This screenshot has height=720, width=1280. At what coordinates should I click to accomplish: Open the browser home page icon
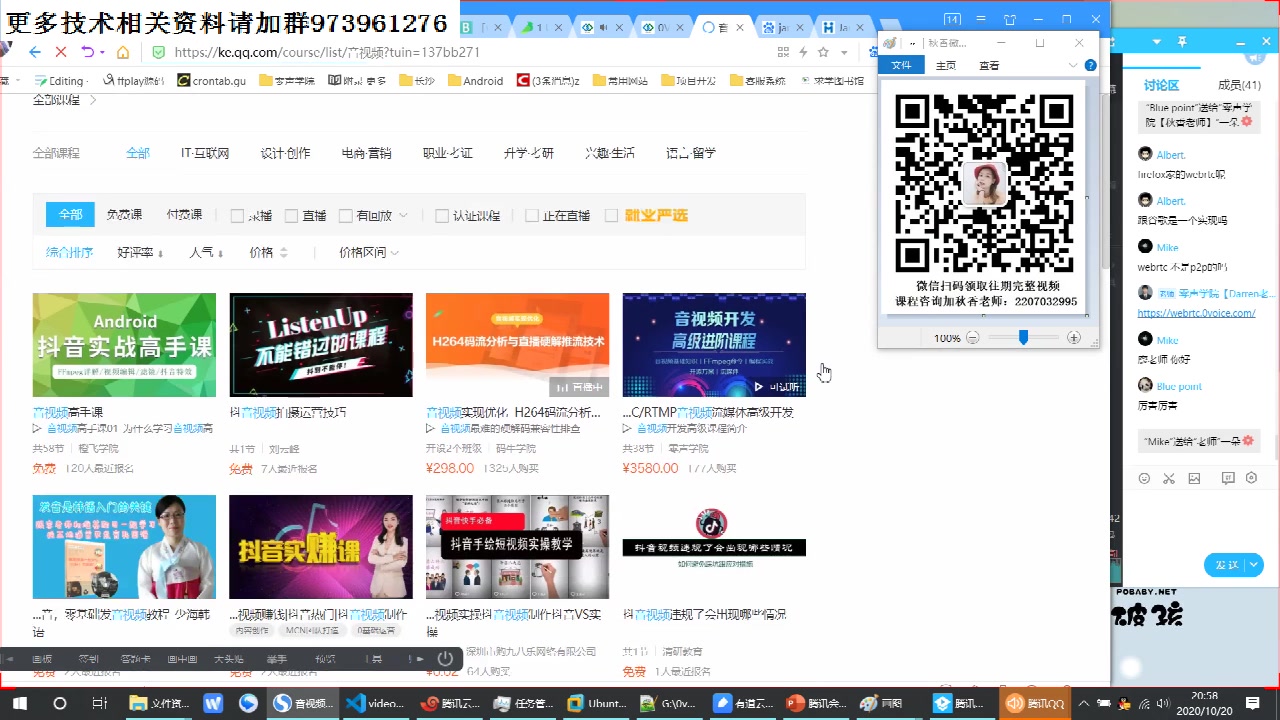123,52
